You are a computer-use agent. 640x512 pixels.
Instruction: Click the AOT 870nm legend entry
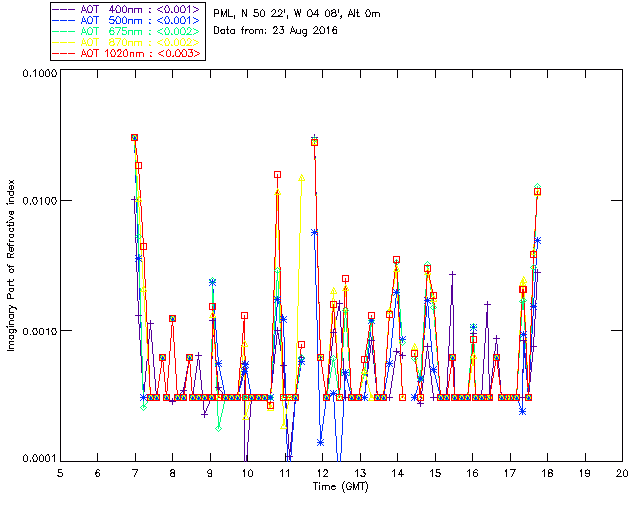[127, 42]
